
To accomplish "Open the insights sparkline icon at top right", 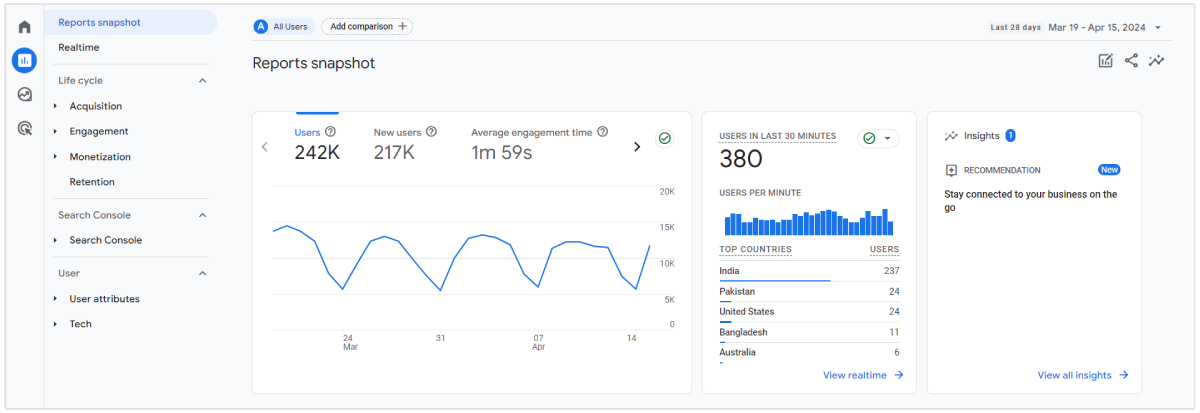I will (x=1157, y=61).
